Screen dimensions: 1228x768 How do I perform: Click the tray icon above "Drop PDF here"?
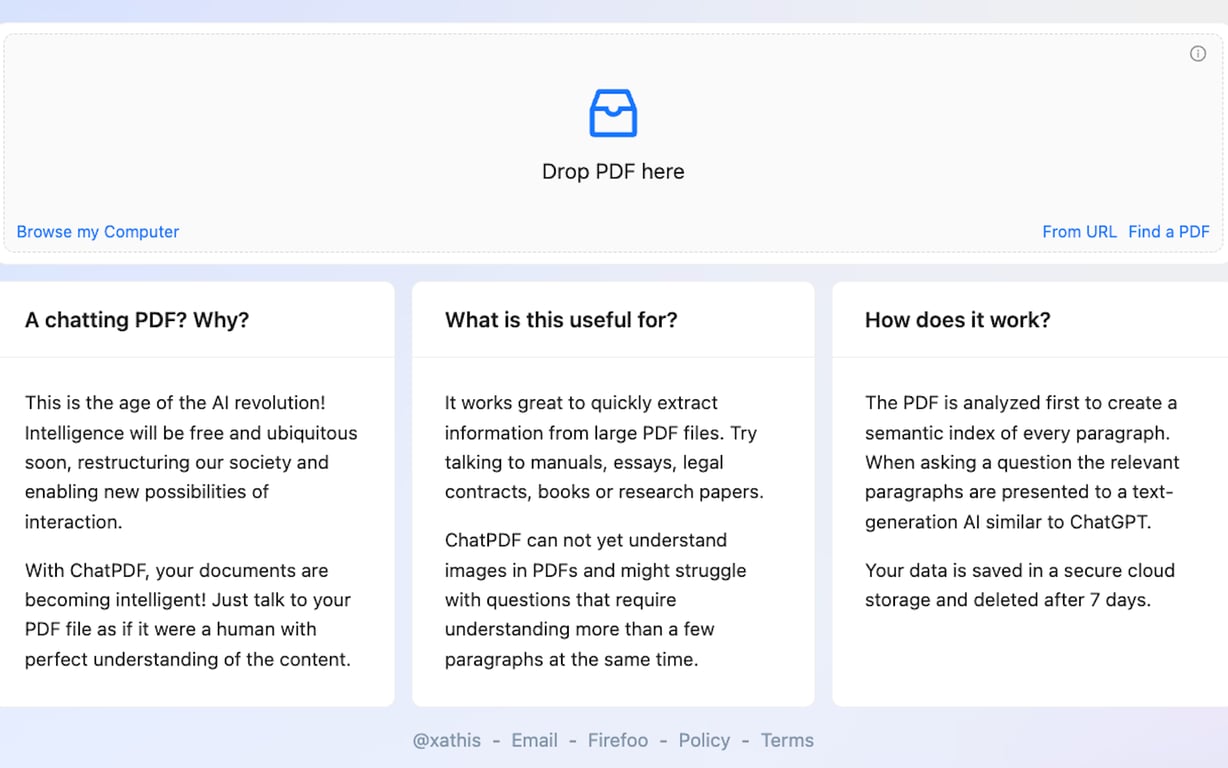[x=612, y=112]
